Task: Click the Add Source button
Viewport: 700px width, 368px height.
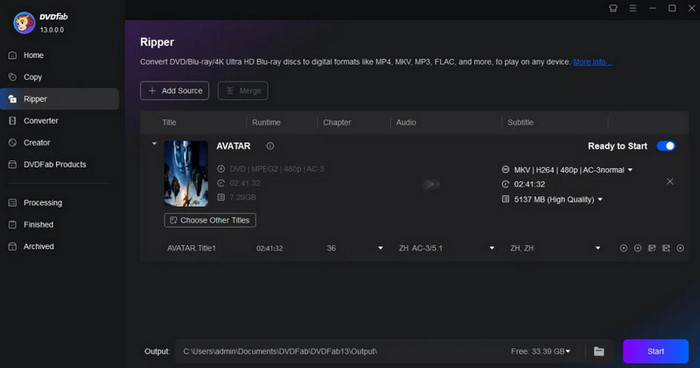Action: (175, 91)
